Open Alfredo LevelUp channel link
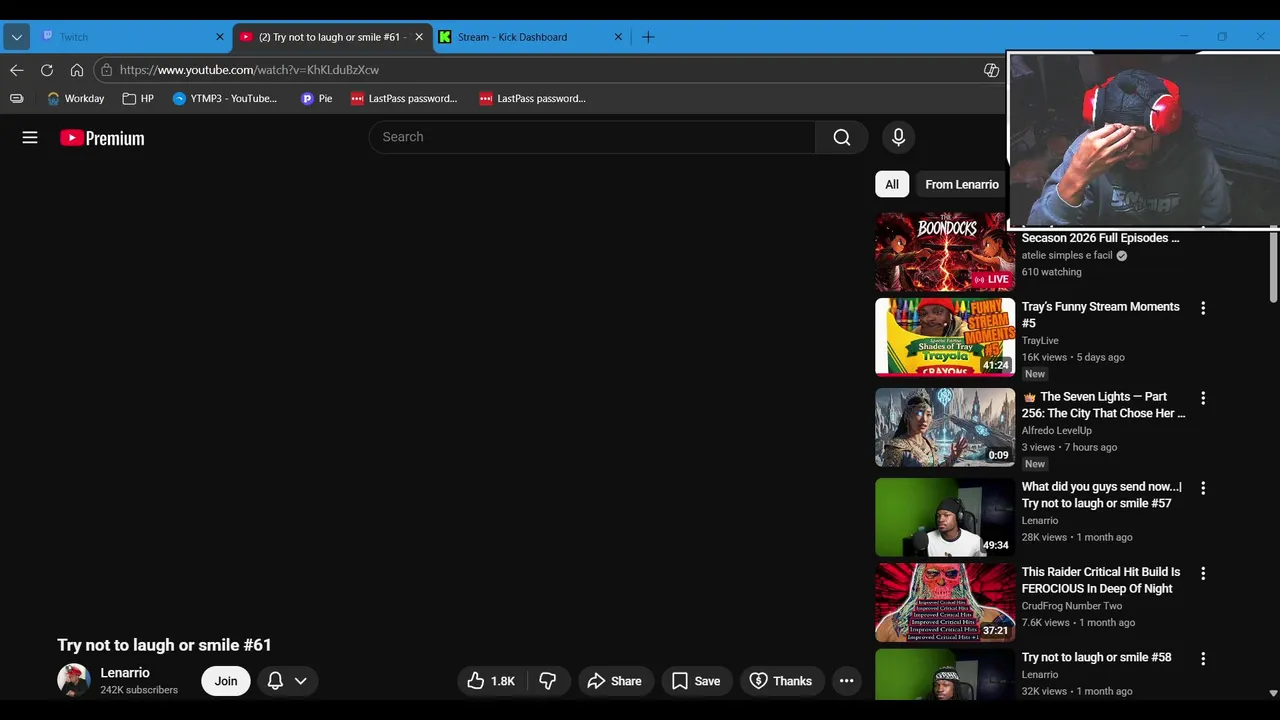Screen dimensions: 1280x720 pyautogui.click(x=1056, y=430)
